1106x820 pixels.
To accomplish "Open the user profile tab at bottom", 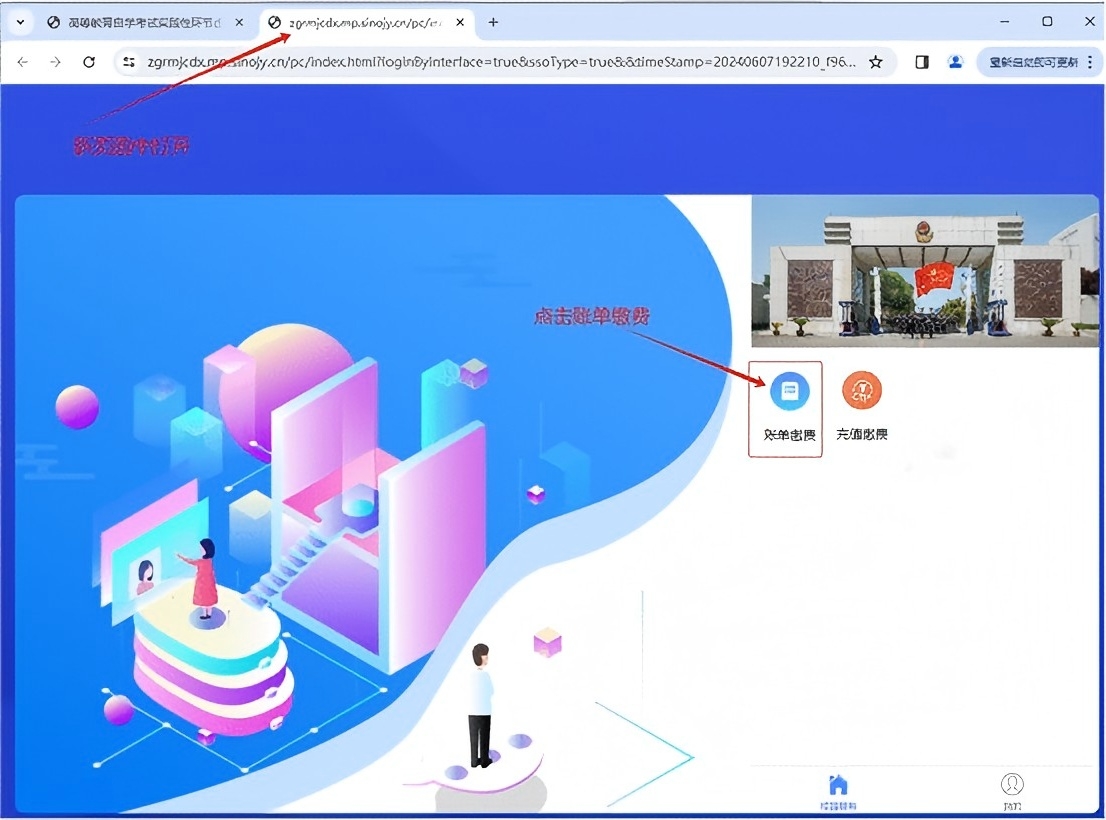I will [x=1012, y=786].
